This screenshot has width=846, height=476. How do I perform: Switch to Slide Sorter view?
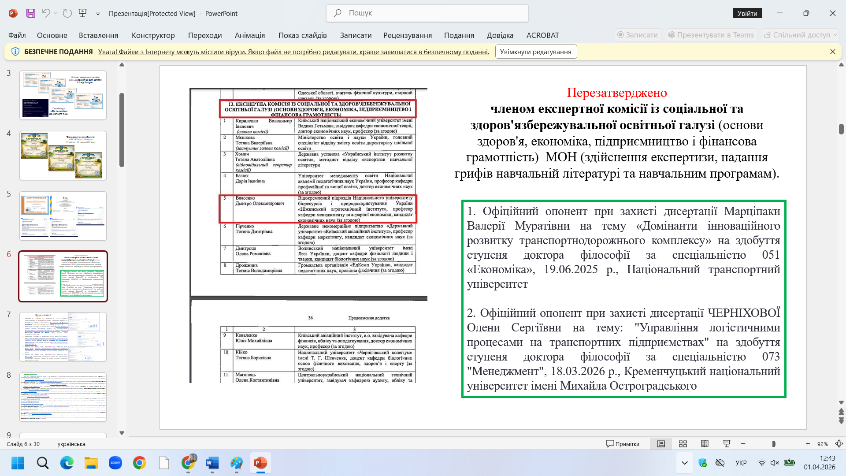[x=682, y=442]
